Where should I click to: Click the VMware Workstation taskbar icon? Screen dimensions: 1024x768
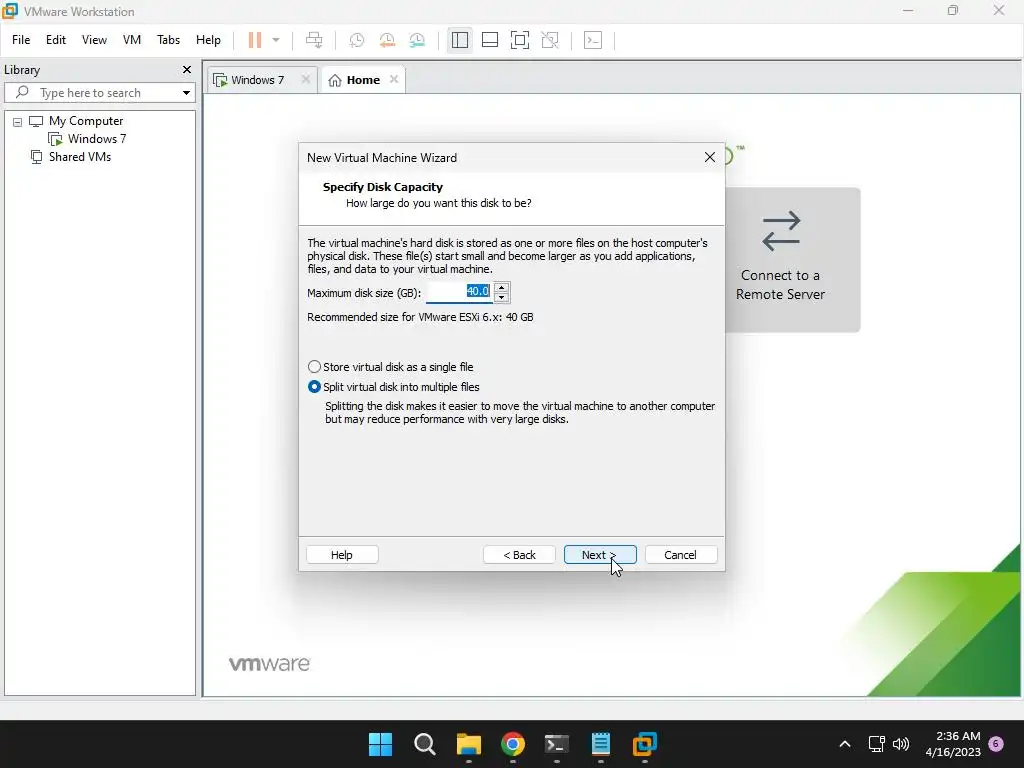pos(645,744)
